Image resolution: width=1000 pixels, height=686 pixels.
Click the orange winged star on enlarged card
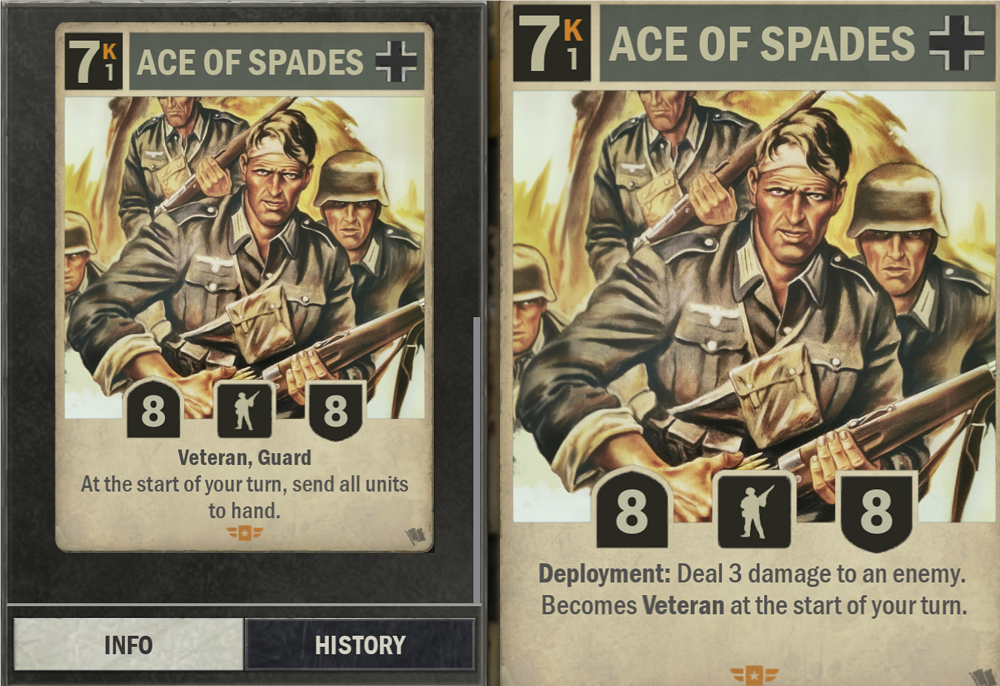point(754,675)
